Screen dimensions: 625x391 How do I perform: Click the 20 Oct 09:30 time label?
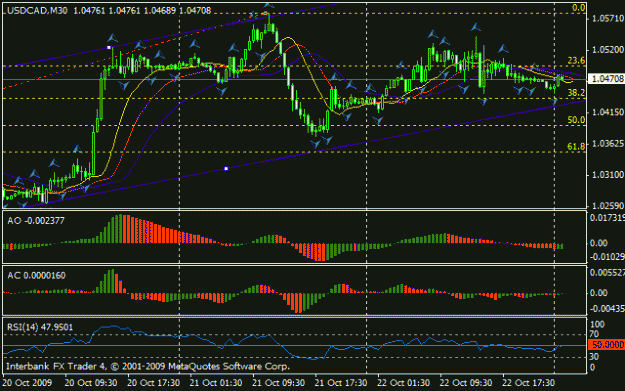pyautogui.click(x=91, y=383)
